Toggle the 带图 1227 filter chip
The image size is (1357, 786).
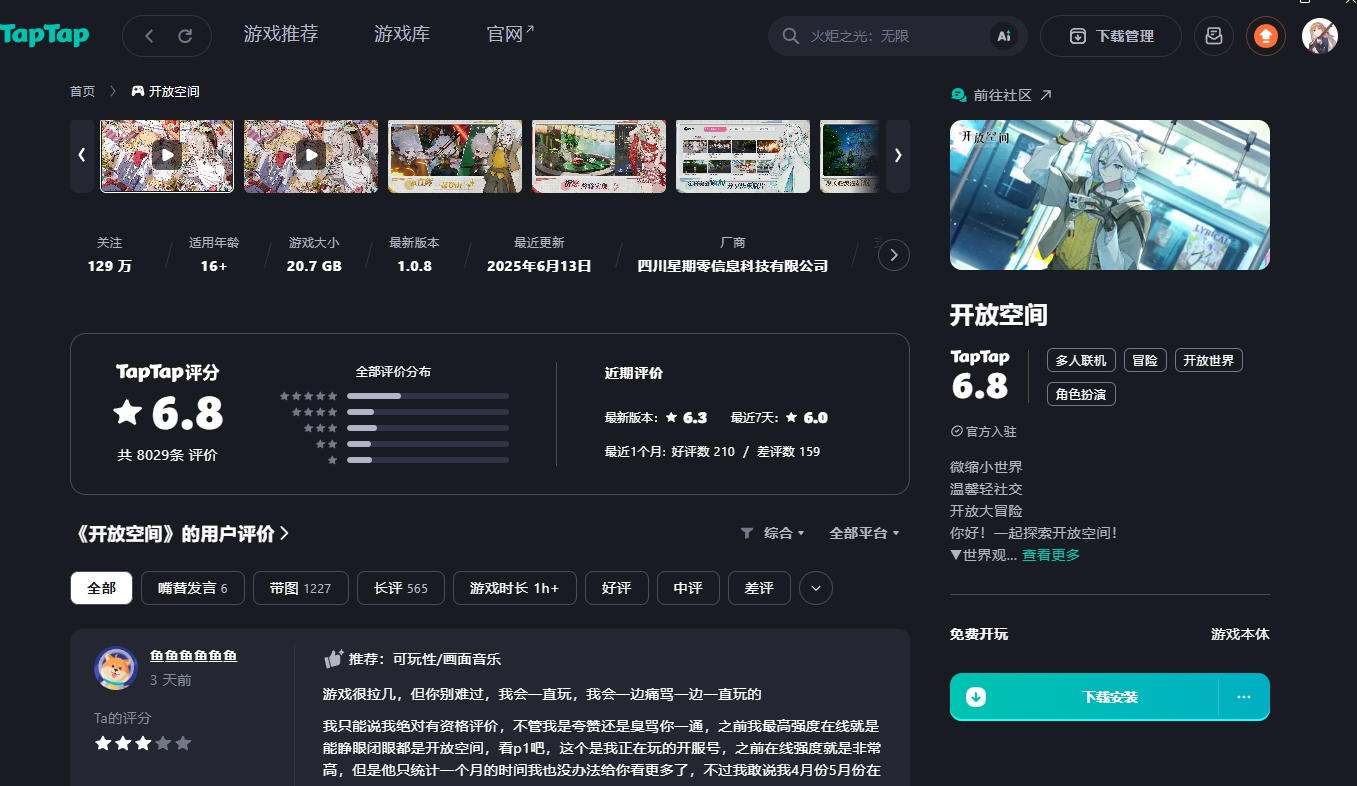click(300, 588)
